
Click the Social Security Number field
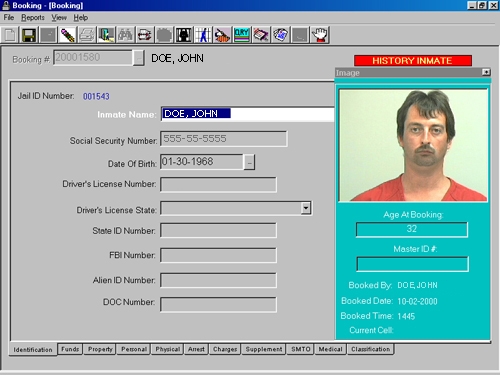click(x=223, y=139)
